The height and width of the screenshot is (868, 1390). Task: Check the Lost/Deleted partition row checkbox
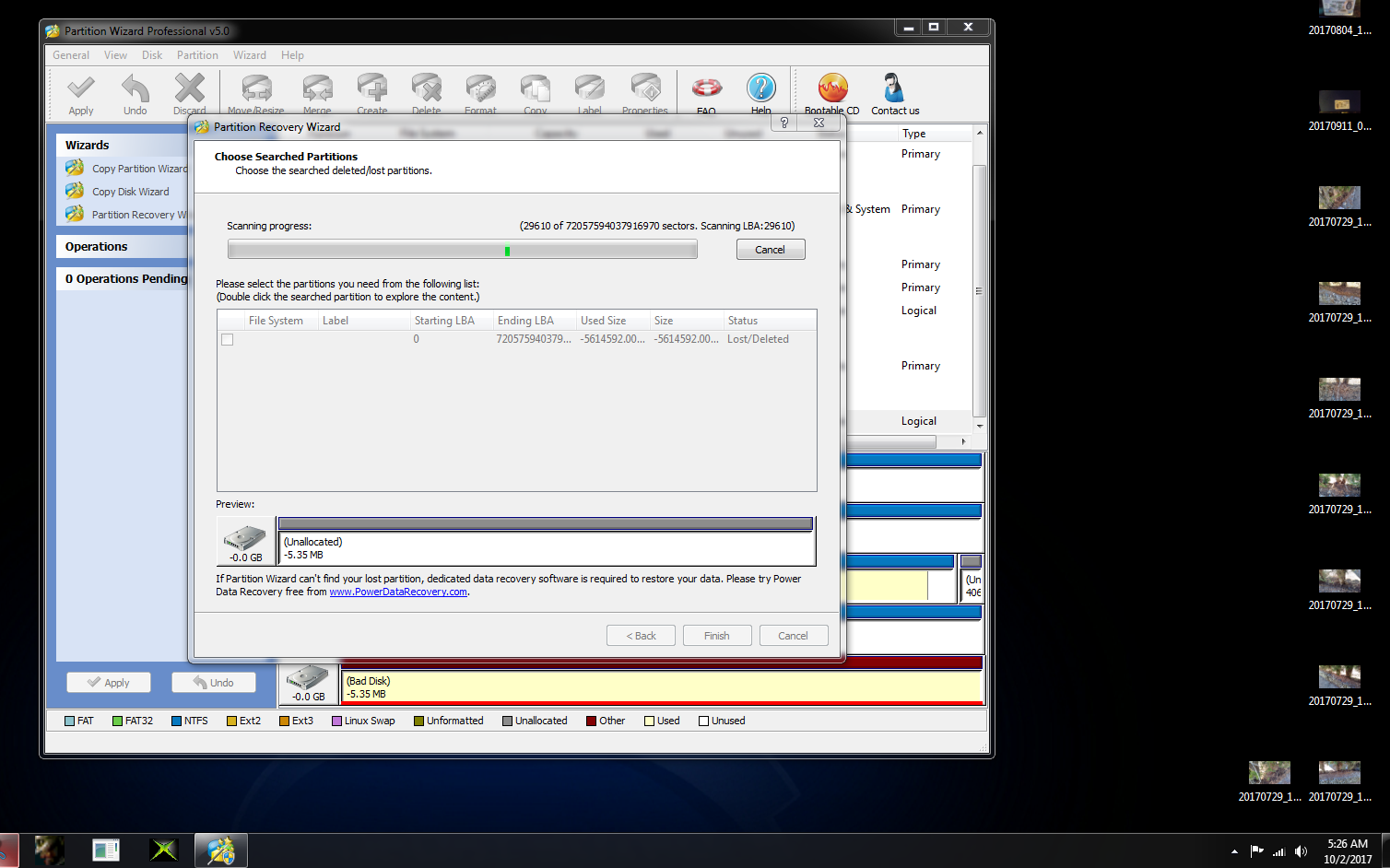[228, 339]
